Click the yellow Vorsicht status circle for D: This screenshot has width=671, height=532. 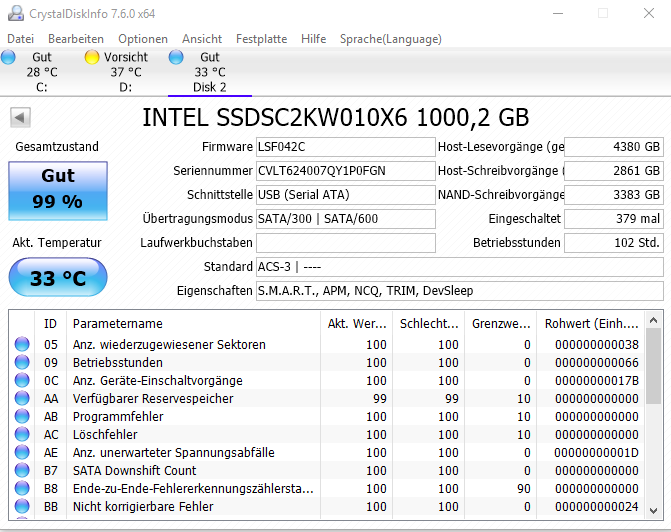click(x=92, y=57)
